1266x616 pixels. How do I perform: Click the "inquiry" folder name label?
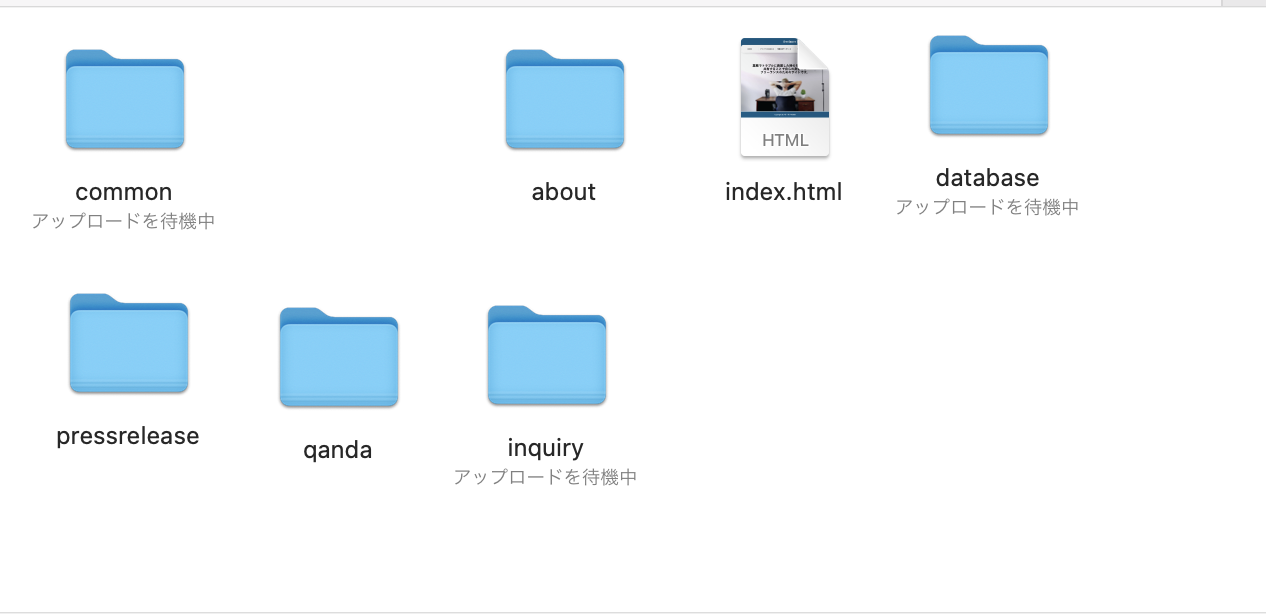(545, 448)
